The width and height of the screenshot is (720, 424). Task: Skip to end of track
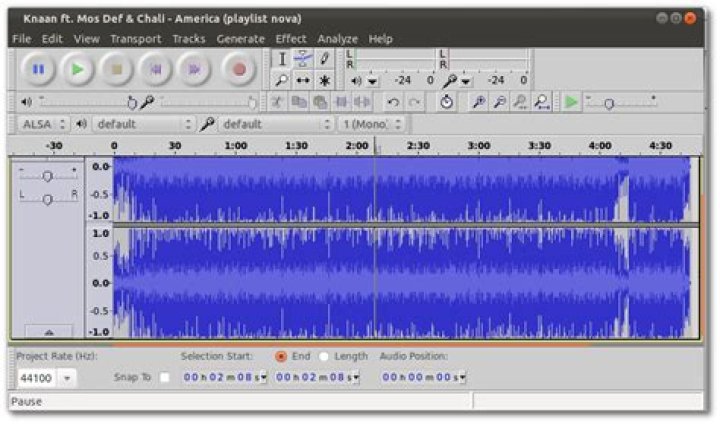click(194, 69)
